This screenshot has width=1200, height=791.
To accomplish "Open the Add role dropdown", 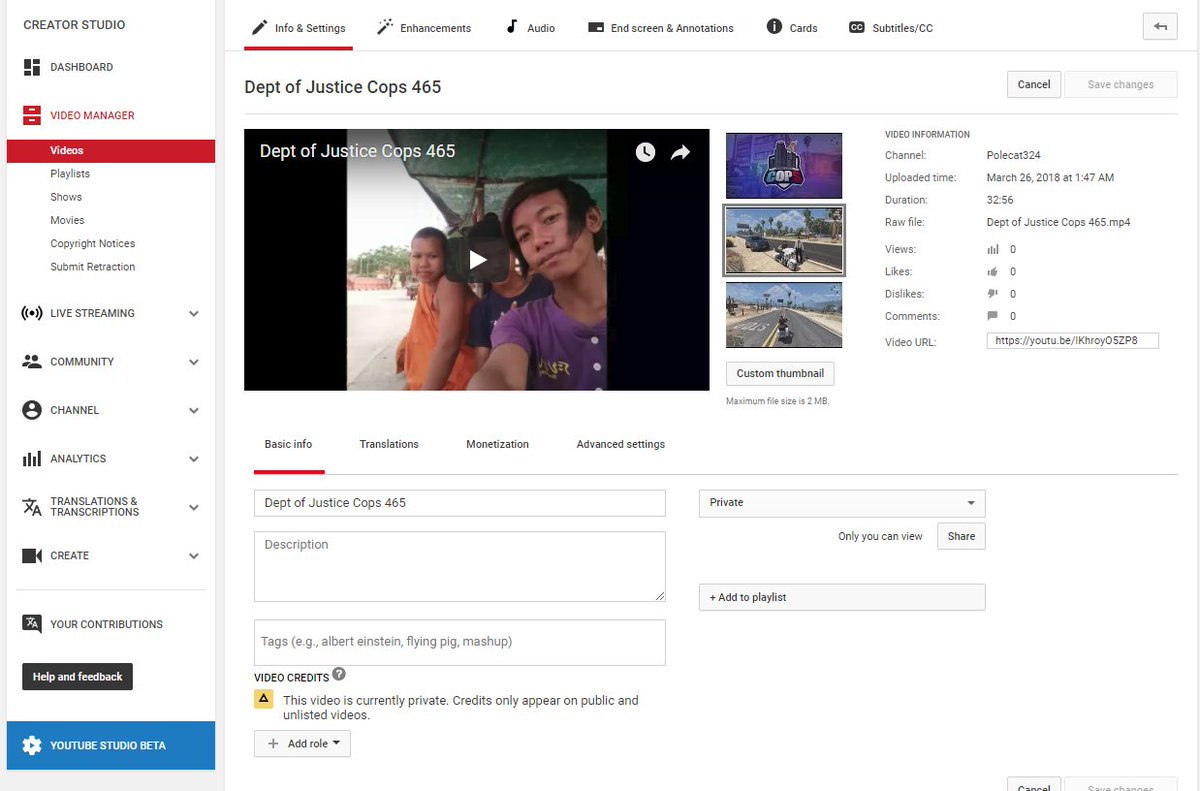I will pyautogui.click(x=302, y=744).
